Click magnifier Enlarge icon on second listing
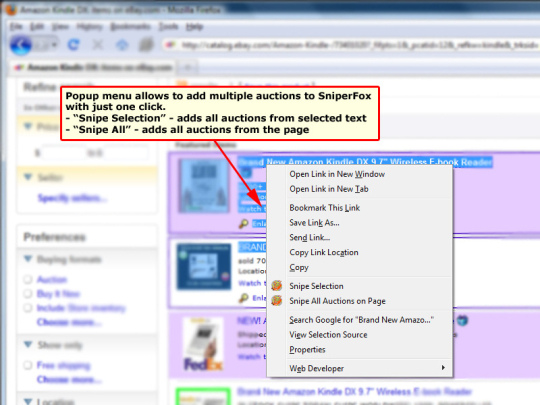 click(x=243, y=298)
